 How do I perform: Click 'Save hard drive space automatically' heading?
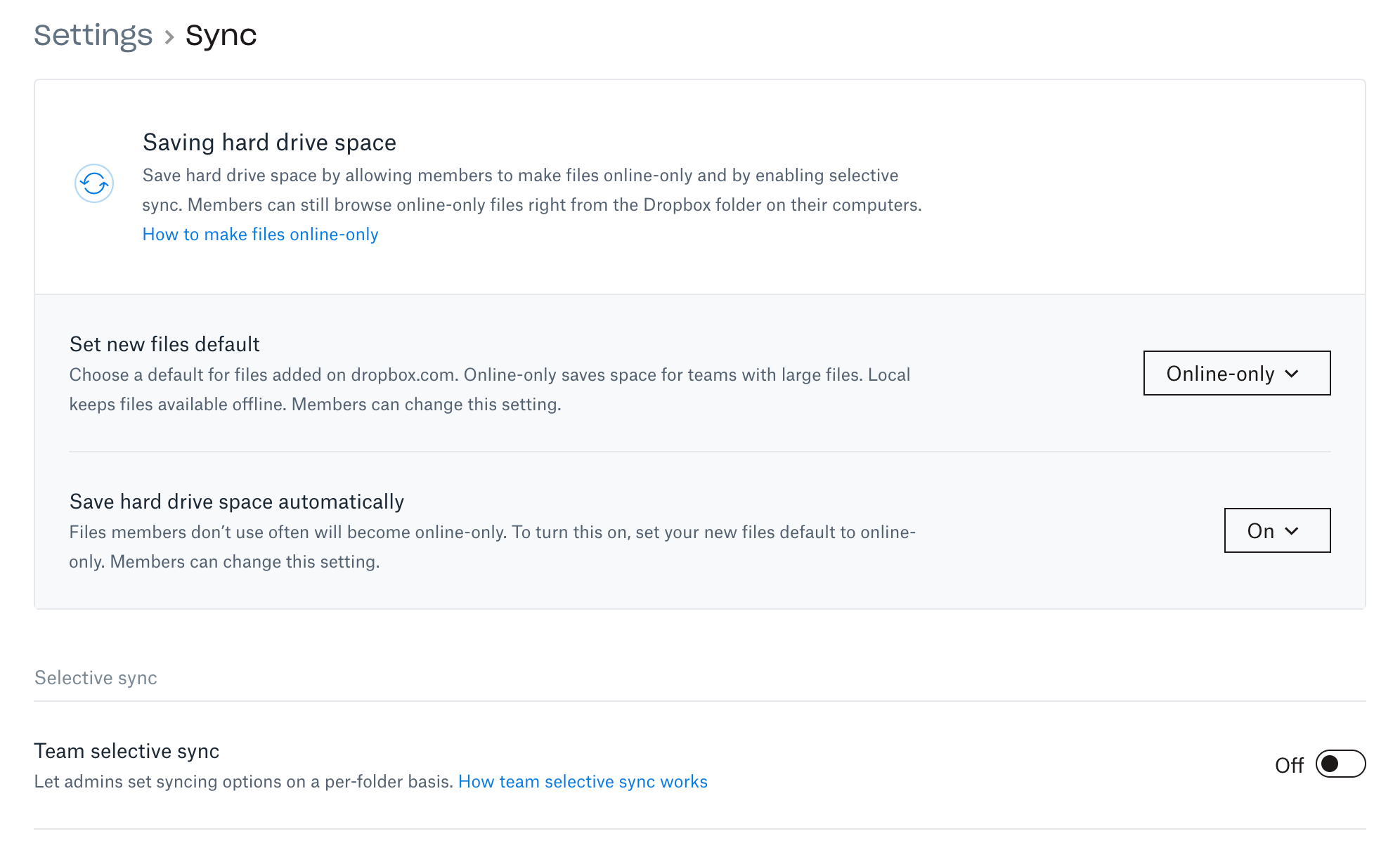[x=237, y=502]
